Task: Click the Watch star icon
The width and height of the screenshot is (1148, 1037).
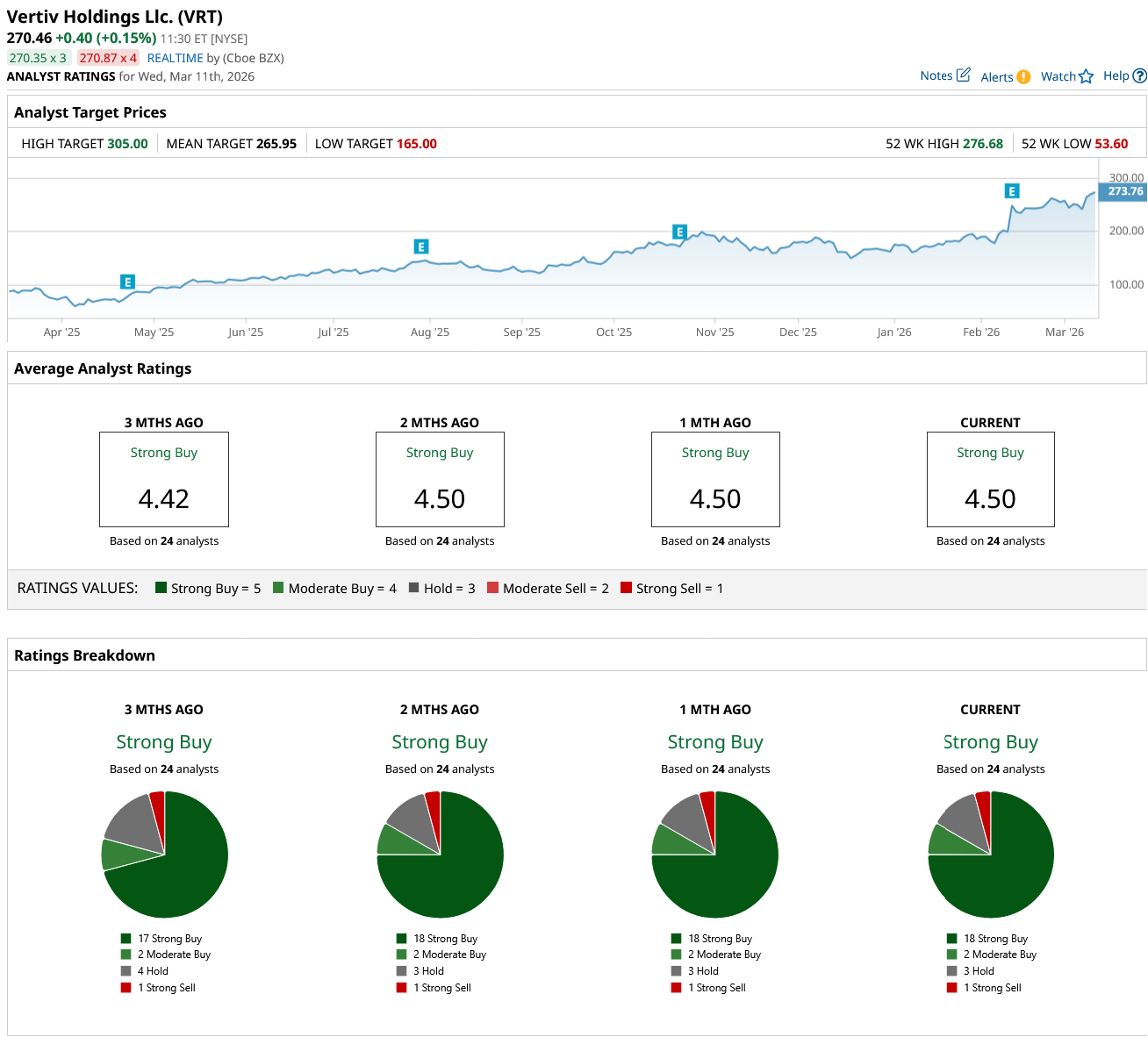Action: [1086, 76]
